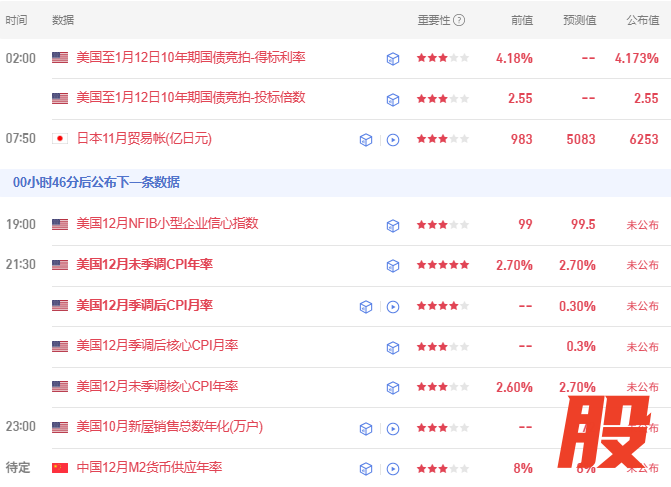
Task: Click the 4.173% published value
Action: coord(637,58)
